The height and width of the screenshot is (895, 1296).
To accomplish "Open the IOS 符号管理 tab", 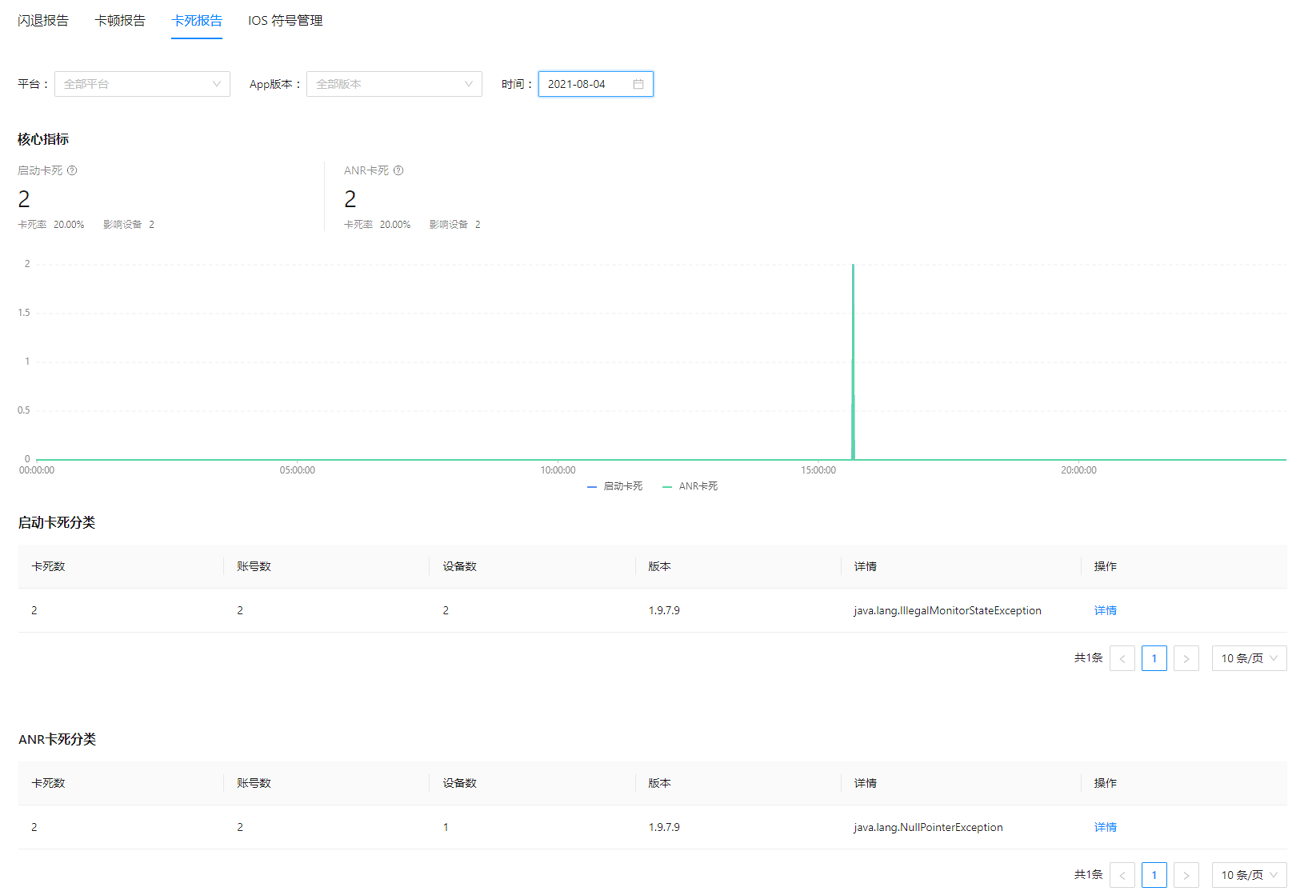I will (286, 20).
